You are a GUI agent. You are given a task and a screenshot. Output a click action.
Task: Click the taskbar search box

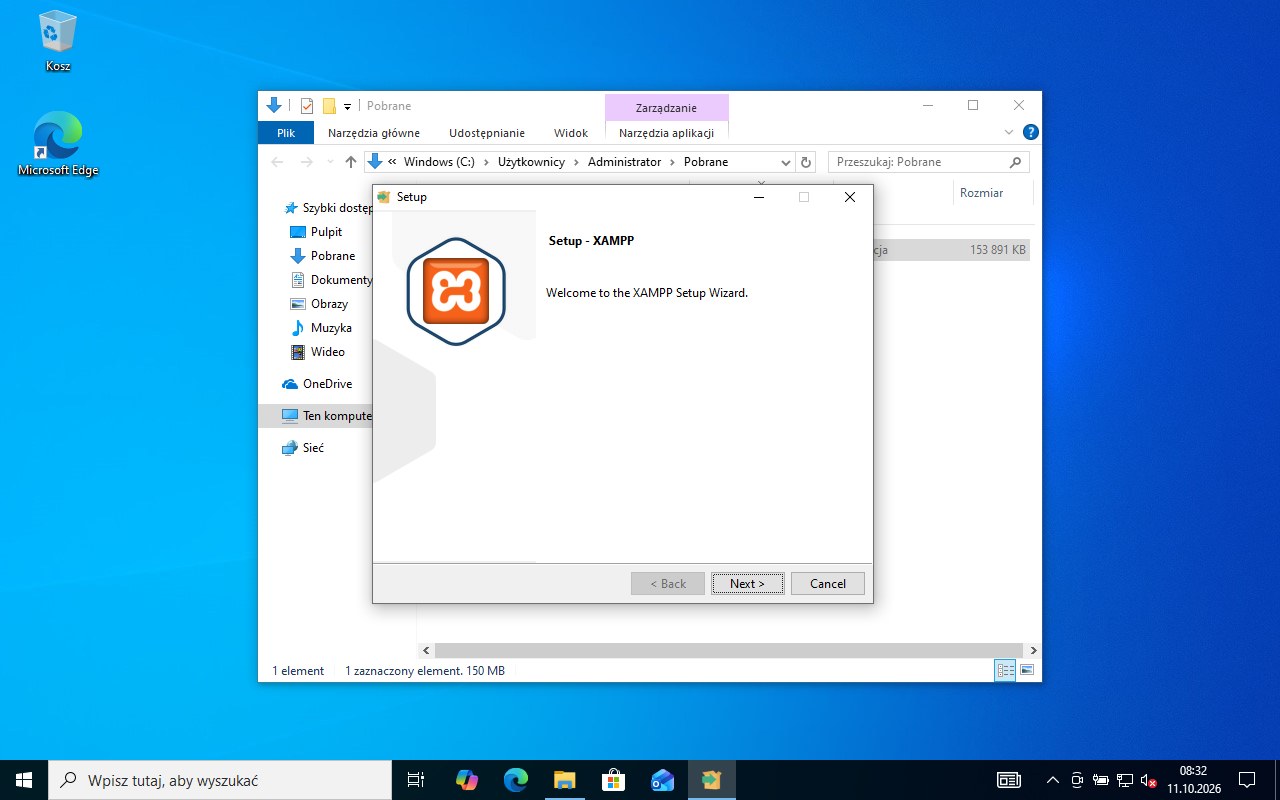(x=220, y=780)
